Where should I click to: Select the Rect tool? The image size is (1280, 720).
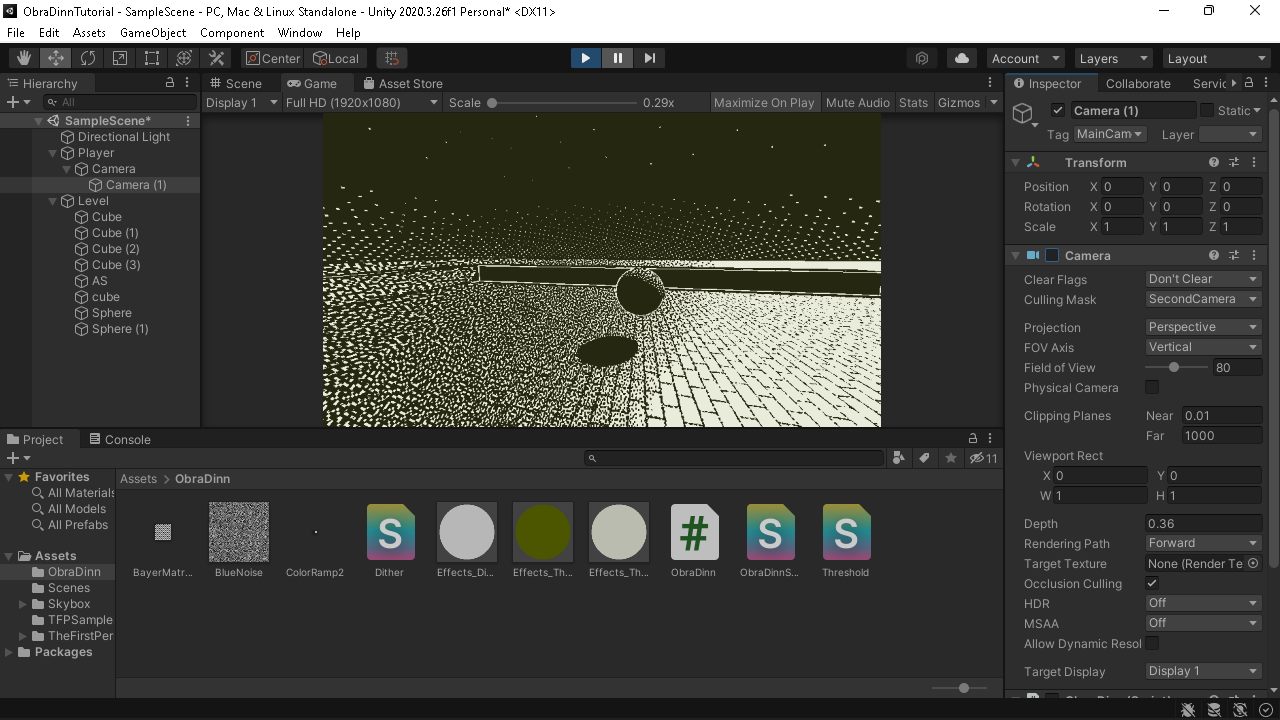[x=152, y=58]
